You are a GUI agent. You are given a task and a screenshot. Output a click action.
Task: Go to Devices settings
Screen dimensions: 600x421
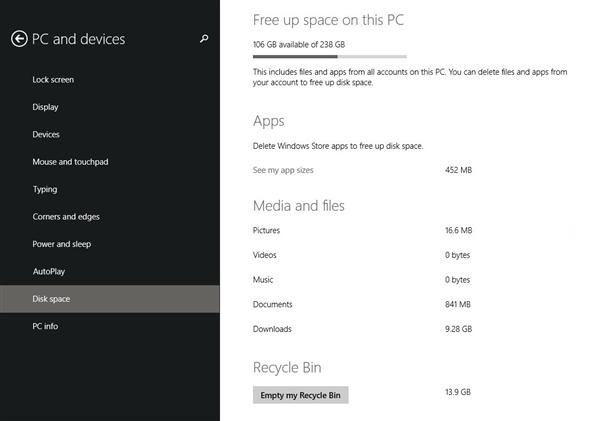46,134
